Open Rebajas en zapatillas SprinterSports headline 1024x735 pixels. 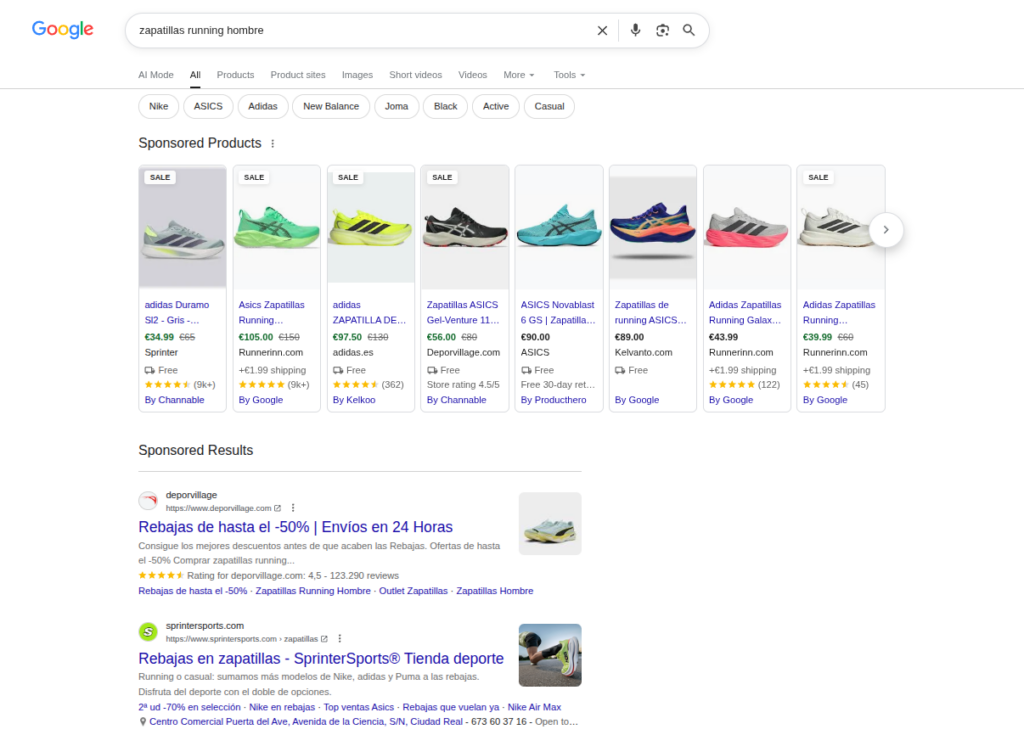point(321,658)
